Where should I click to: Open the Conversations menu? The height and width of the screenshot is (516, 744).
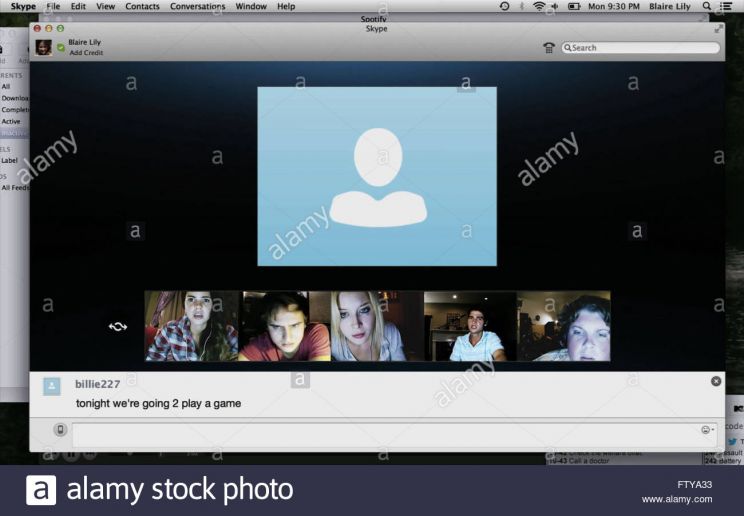197,6
